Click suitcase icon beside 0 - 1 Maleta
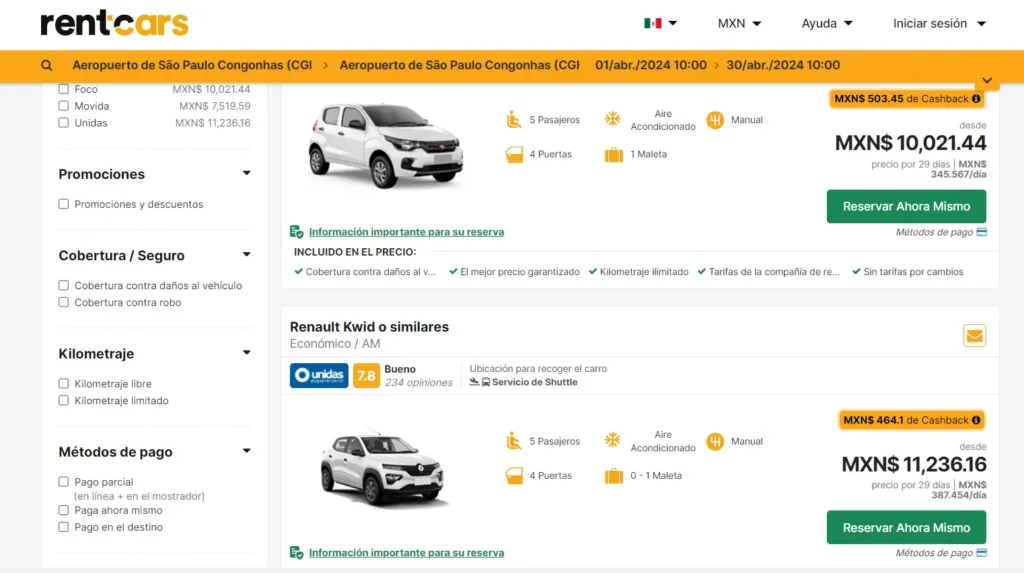This screenshot has width=1024, height=573. click(614, 476)
